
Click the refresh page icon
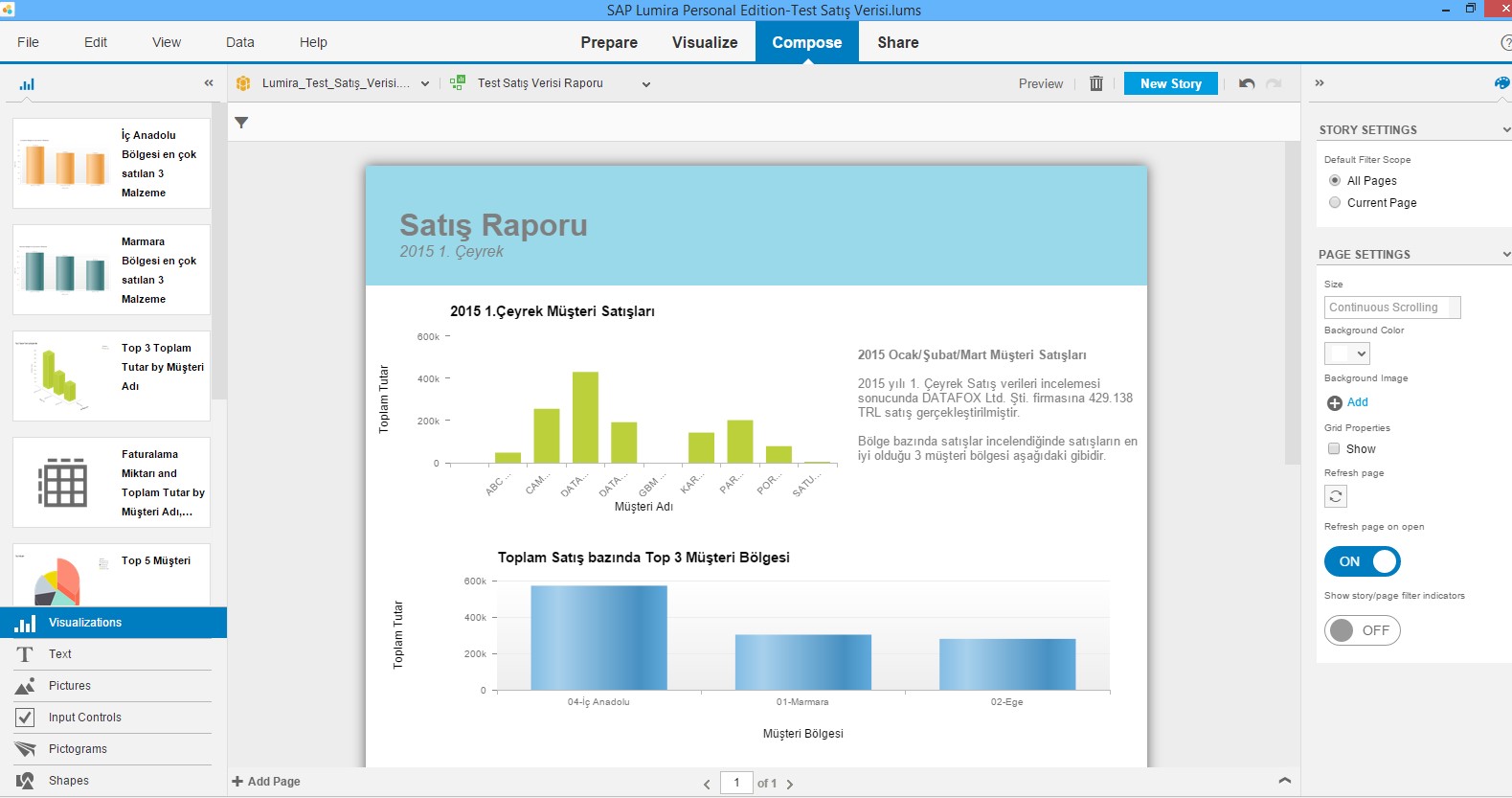[1335, 496]
